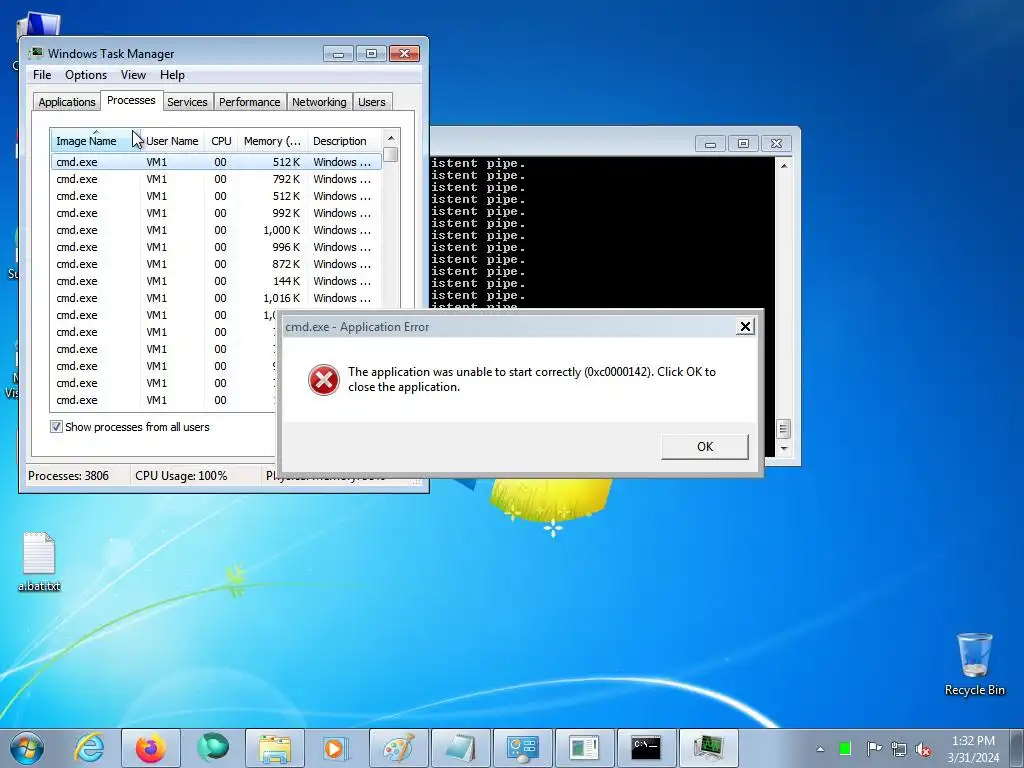Open Paint from the taskbar
Image resolution: width=1024 pixels, height=768 pixels.
pyautogui.click(x=398, y=748)
